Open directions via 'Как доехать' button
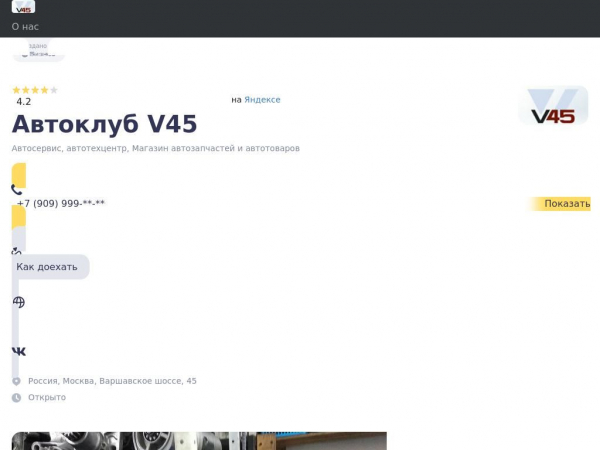The image size is (600, 450). 51,267
